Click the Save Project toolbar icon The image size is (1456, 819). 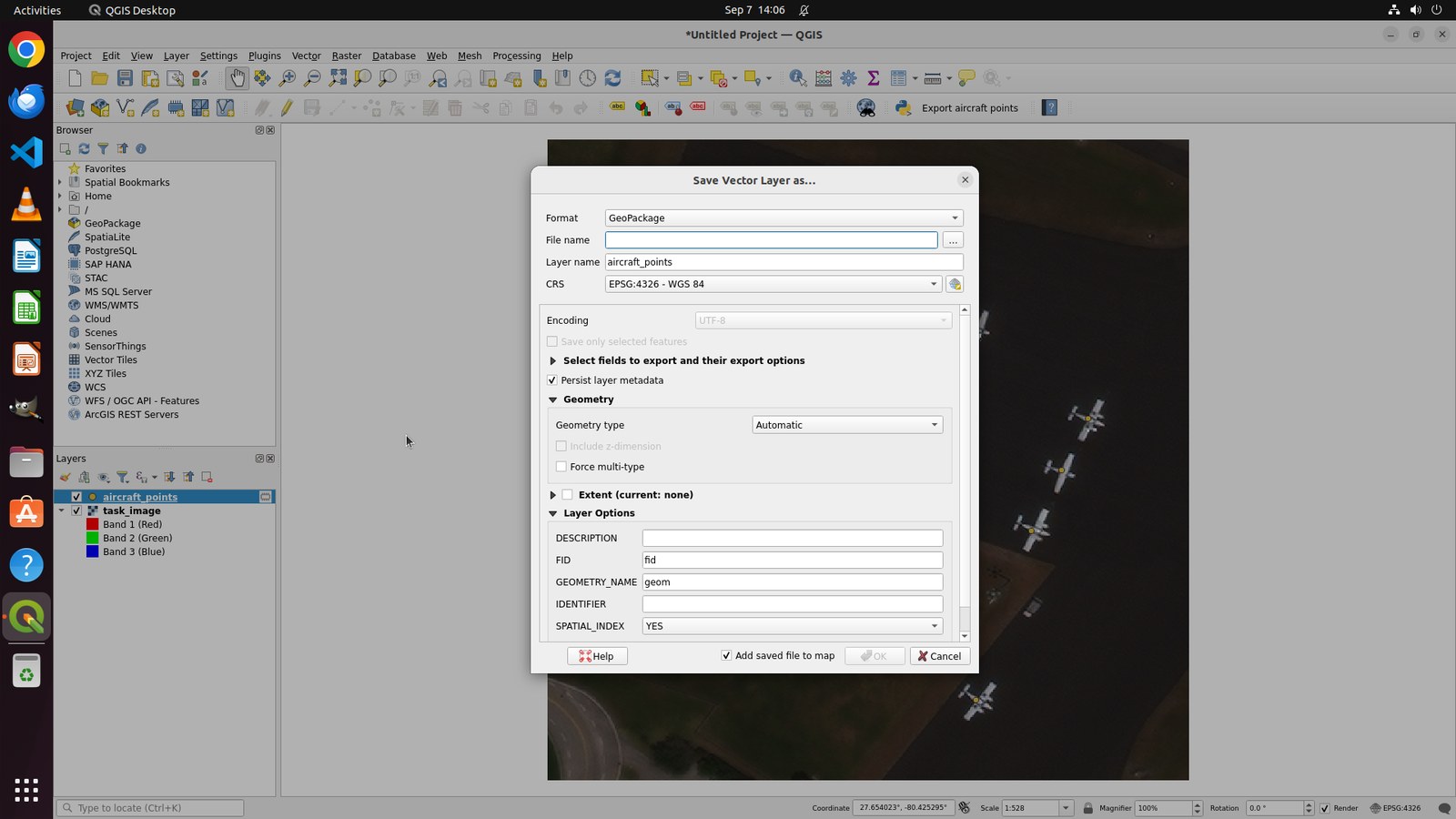(125, 78)
